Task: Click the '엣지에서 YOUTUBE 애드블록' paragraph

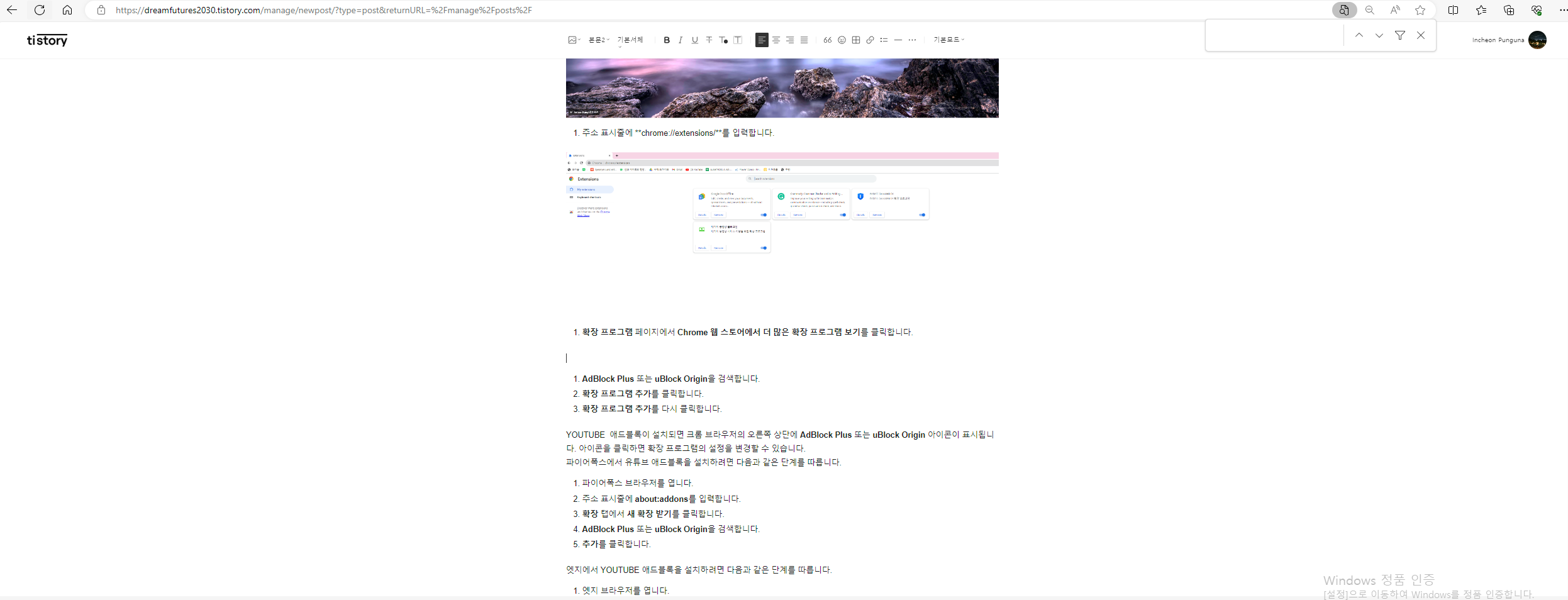Action: click(x=699, y=570)
